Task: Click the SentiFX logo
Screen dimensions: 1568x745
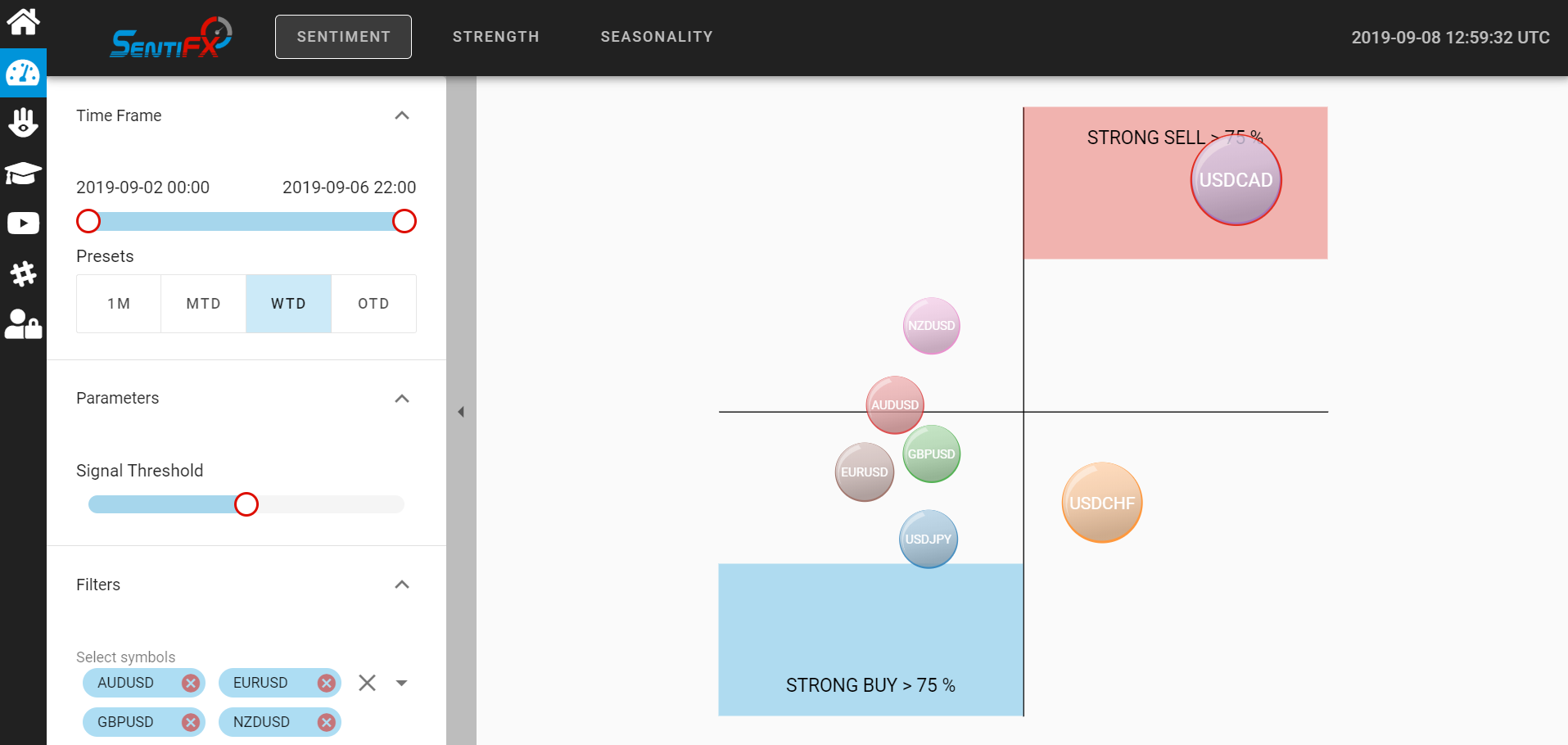Action: (171, 38)
